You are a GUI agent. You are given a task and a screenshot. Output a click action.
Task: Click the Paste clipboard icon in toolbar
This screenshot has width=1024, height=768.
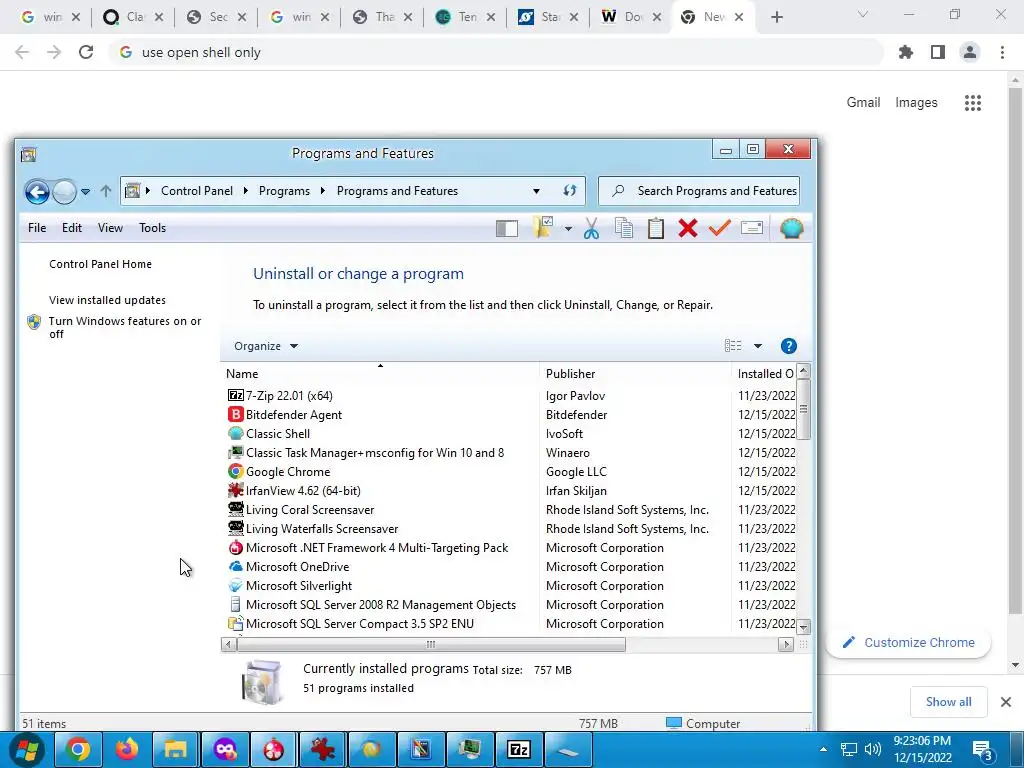click(x=656, y=229)
